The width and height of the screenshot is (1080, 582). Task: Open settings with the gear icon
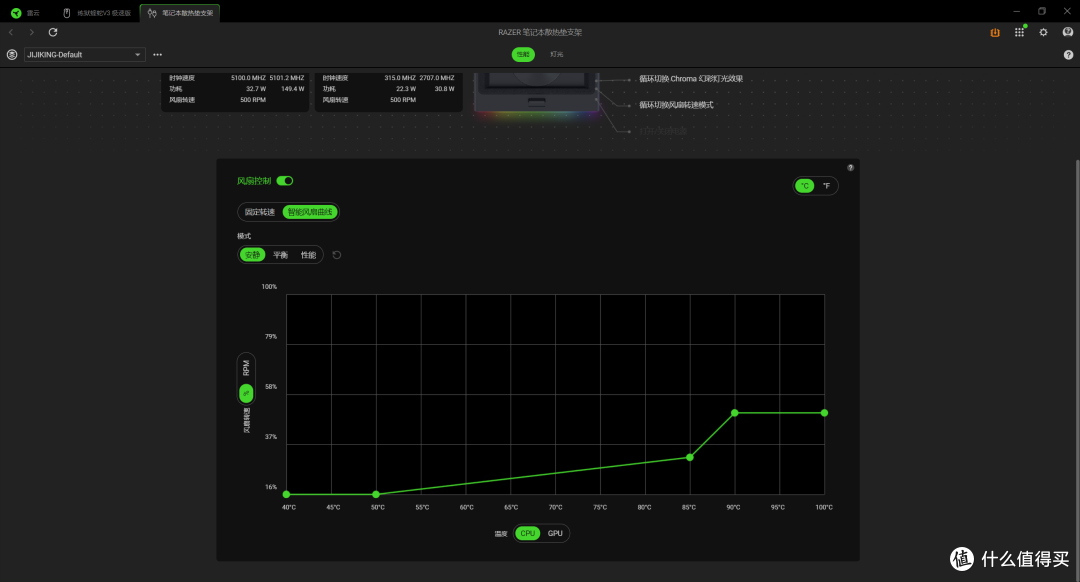tap(1043, 32)
